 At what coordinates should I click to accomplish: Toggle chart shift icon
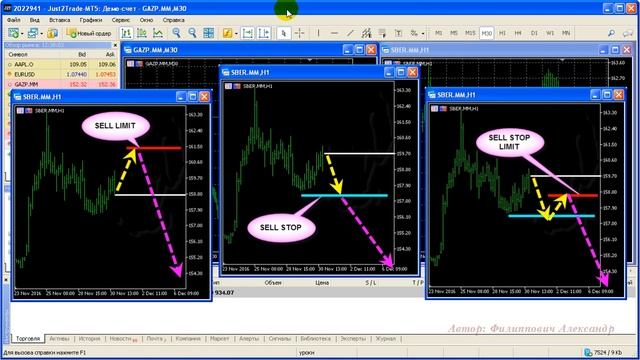[x=264, y=33]
